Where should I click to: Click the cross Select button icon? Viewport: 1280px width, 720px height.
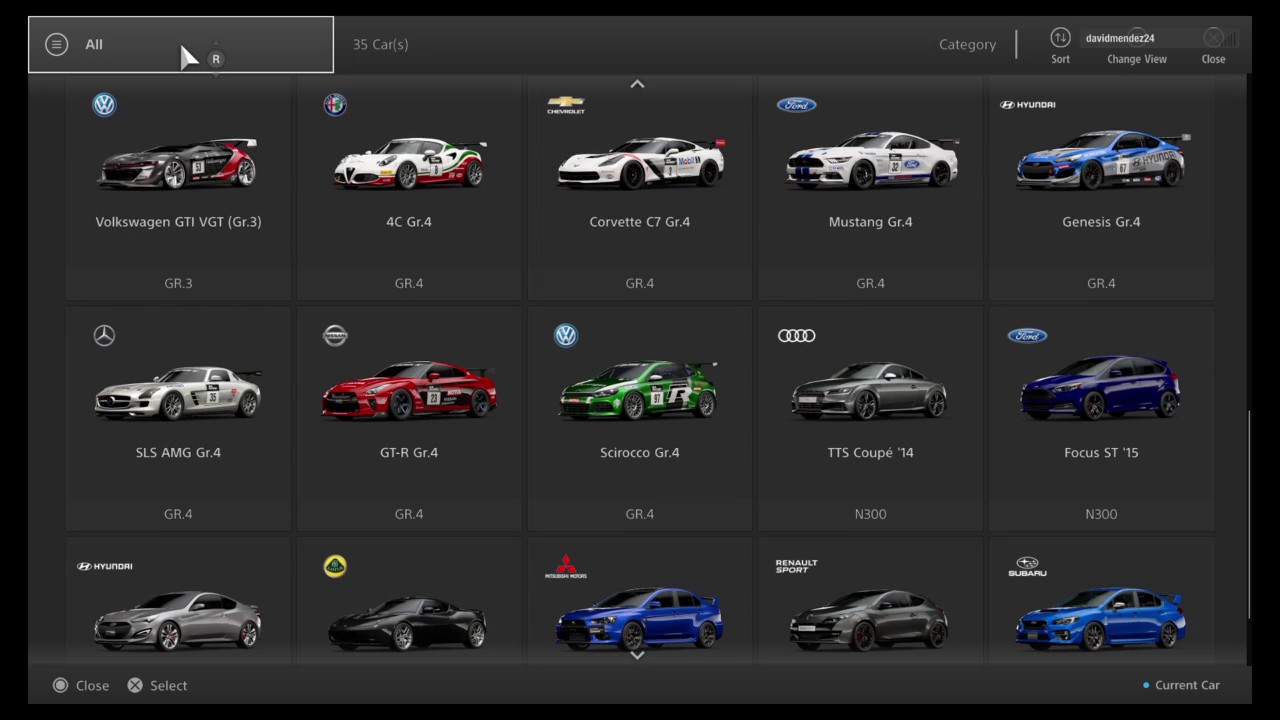pos(135,685)
